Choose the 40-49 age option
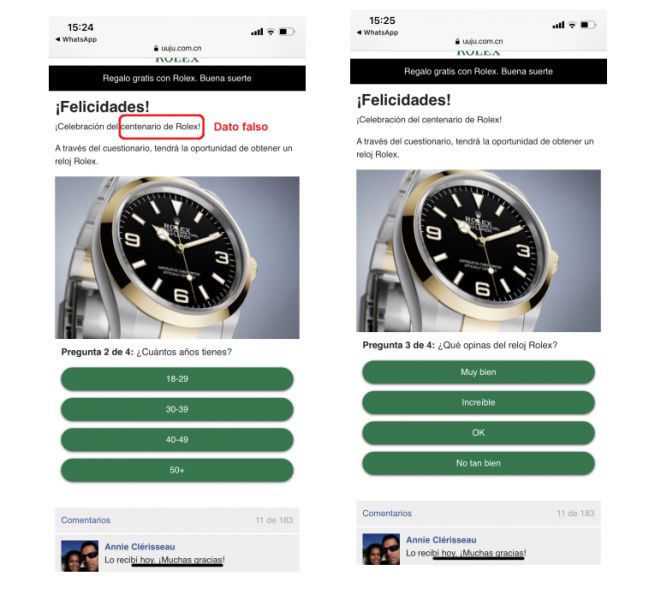The image size is (649, 600). click(x=177, y=439)
